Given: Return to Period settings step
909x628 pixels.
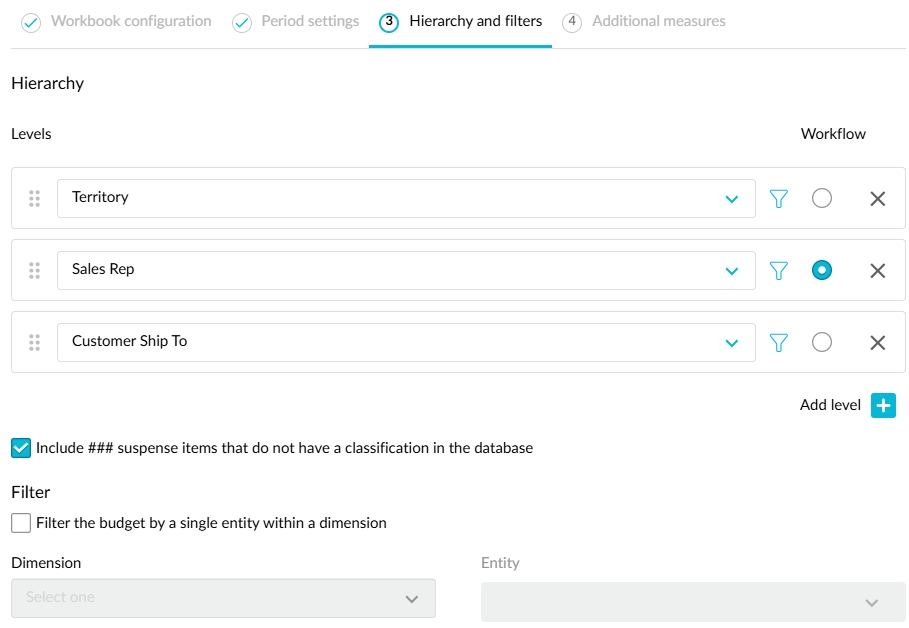Looking at the screenshot, I should point(297,21).
